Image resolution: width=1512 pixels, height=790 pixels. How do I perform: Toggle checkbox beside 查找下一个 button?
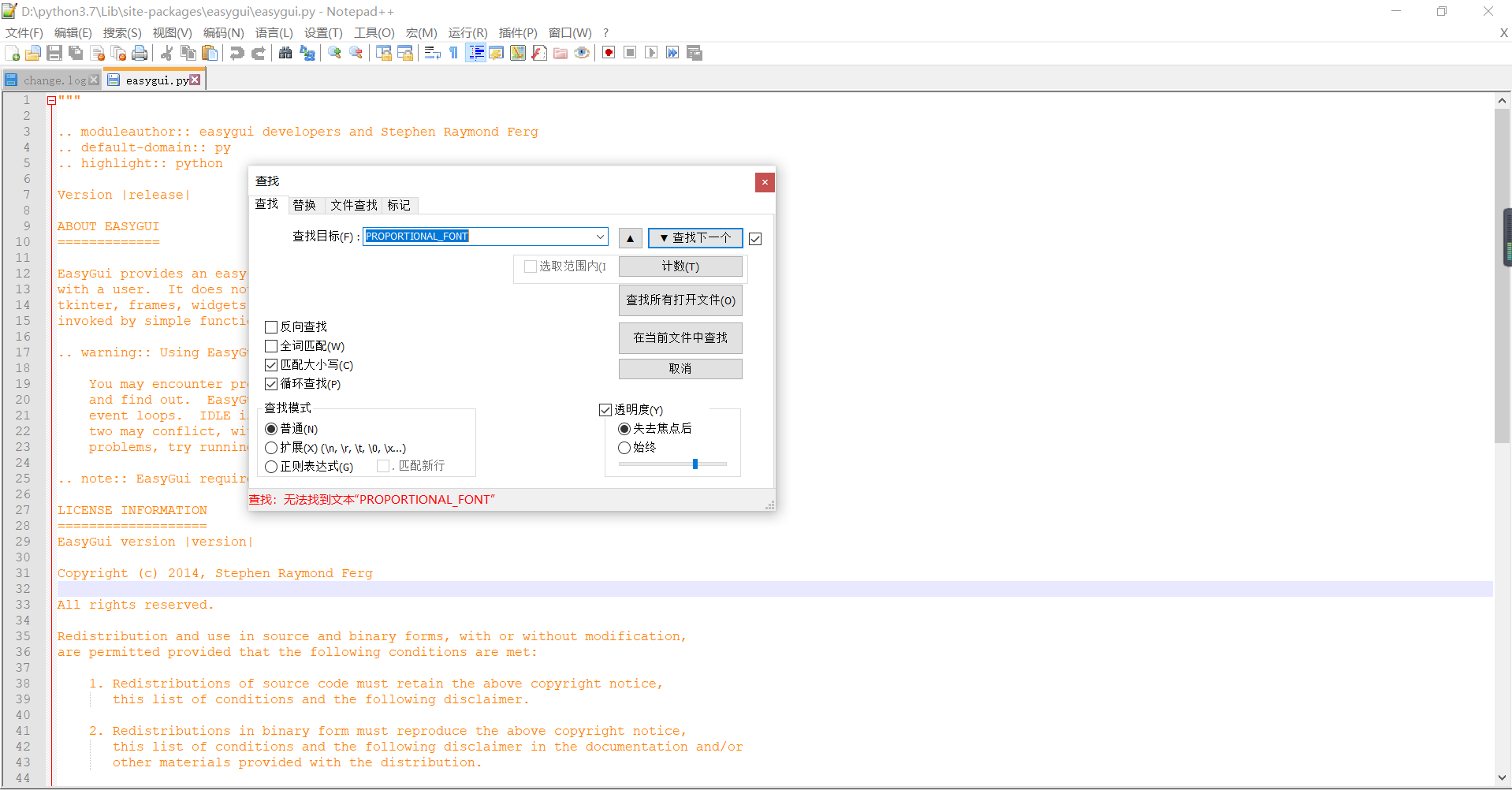[x=755, y=239]
